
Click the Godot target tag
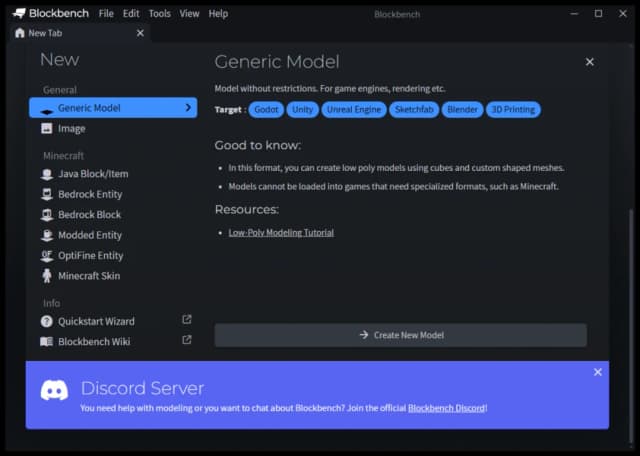(x=266, y=109)
